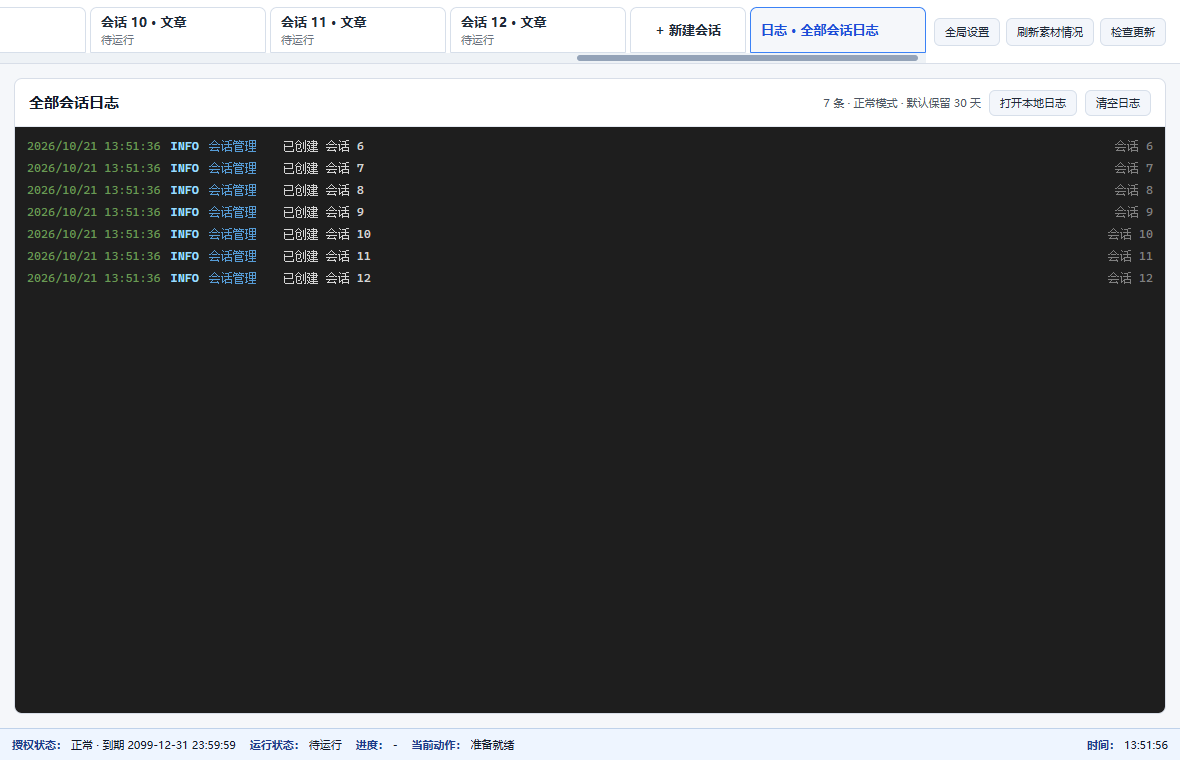Click the 刷新素材情况 button
The height and width of the screenshot is (760, 1180).
click(x=1050, y=32)
